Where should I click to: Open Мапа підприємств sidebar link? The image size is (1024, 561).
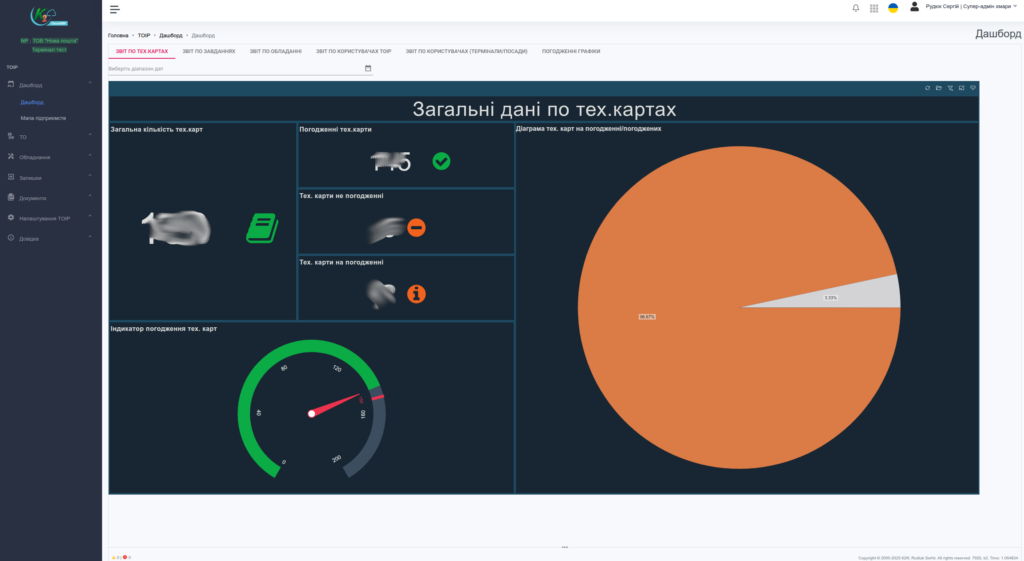[x=43, y=118]
